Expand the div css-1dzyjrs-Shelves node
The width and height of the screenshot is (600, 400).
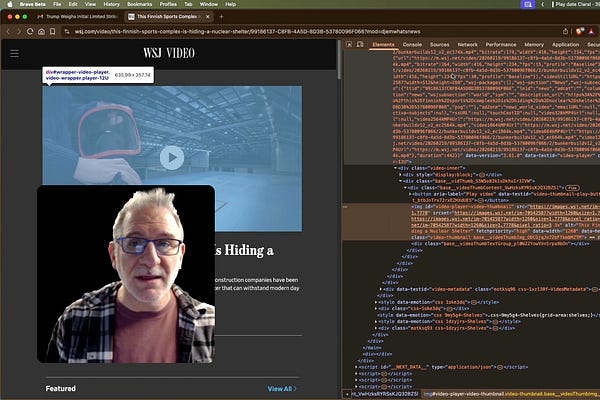[376, 328]
